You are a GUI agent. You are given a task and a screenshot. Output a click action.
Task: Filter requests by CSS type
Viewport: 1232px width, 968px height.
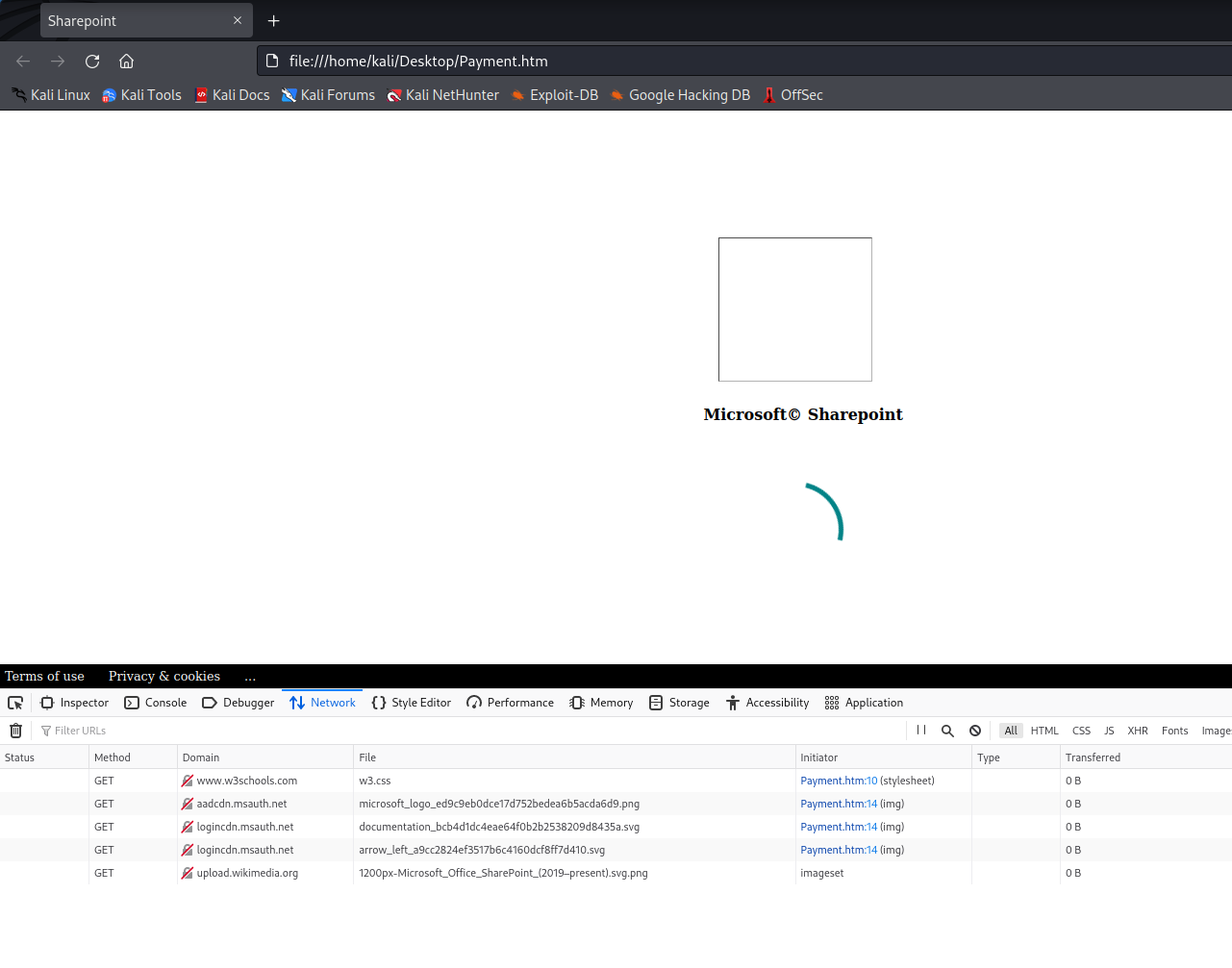(1081, 731)
